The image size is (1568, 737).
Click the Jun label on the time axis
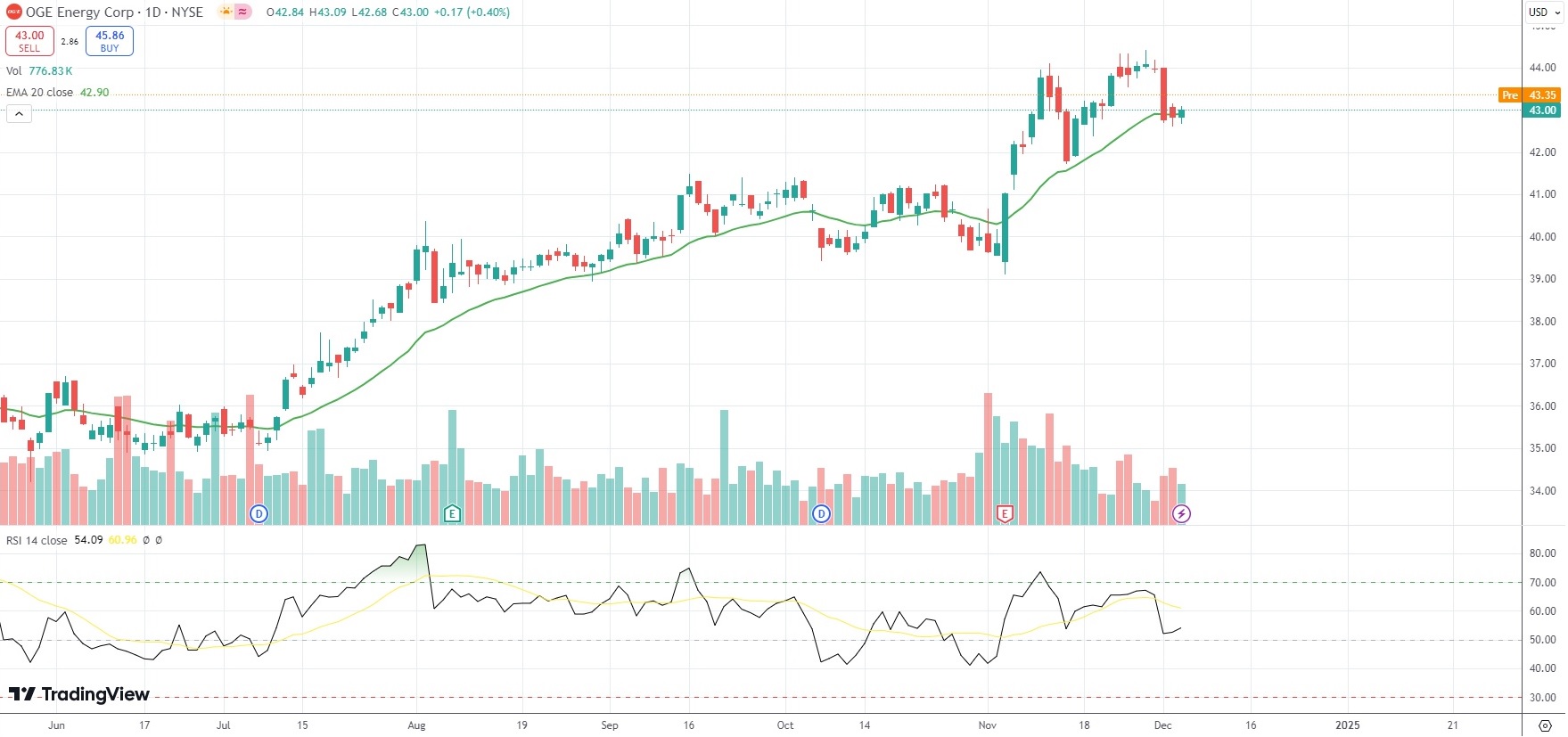coord(56,725)
